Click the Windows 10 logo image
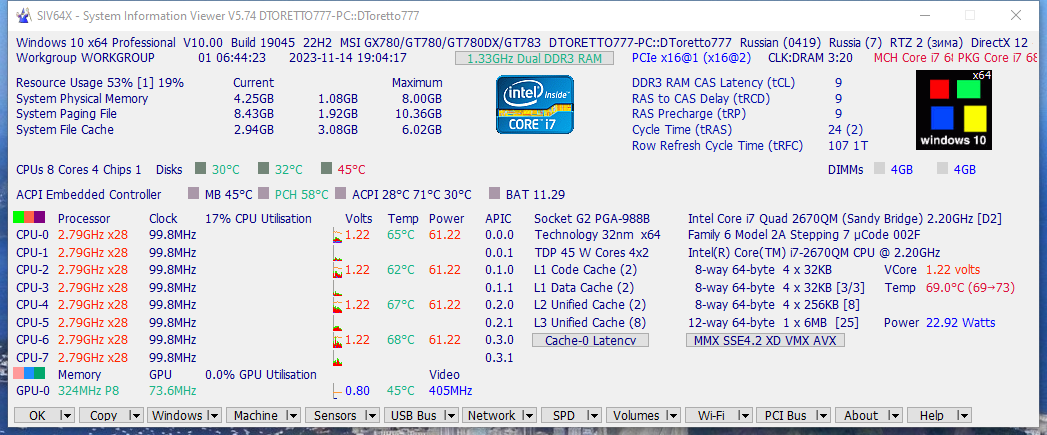This screenshot has height=435, width=1047. pyautogui.click(x=954, y=110)
